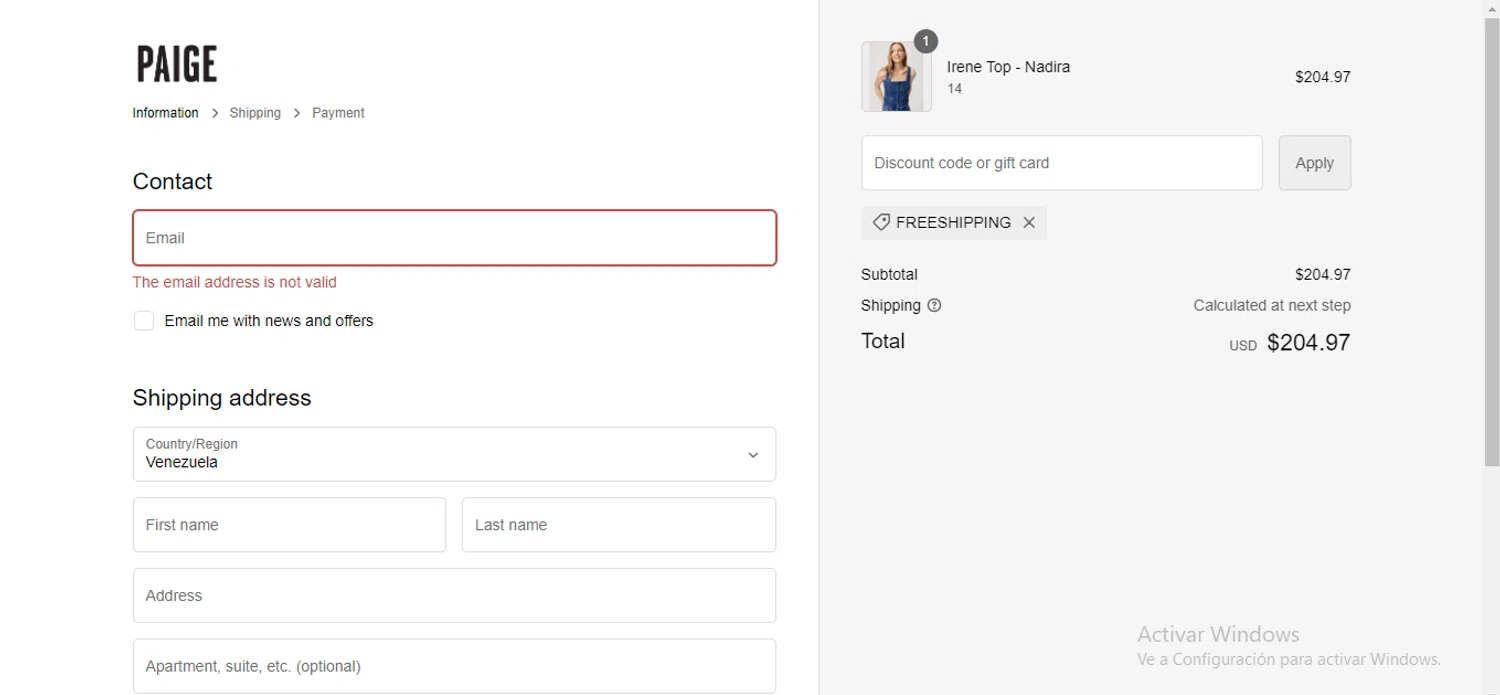Select the Subtotal label
This screenshot has width=1500, height=695.
[889, 274]
